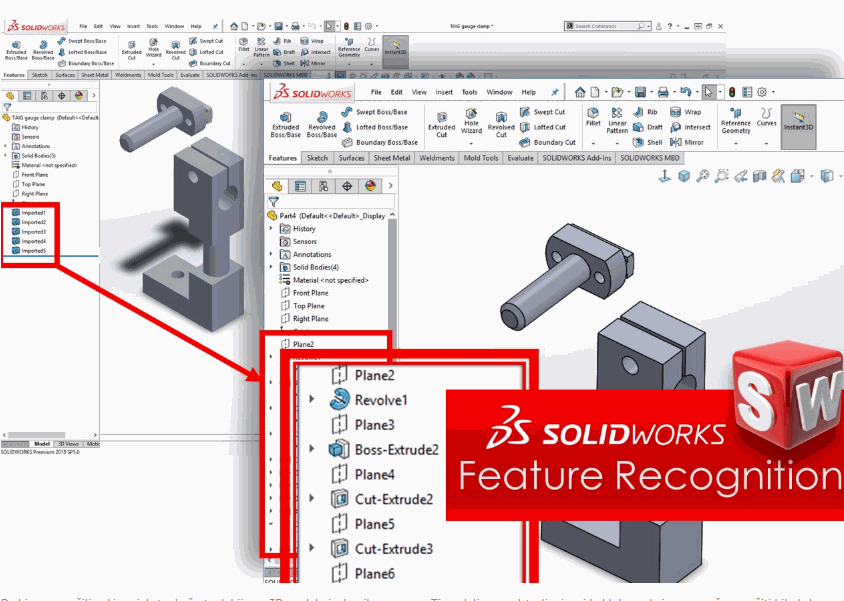Pick the Wrap tool in the Part4 window

[685, 112]
